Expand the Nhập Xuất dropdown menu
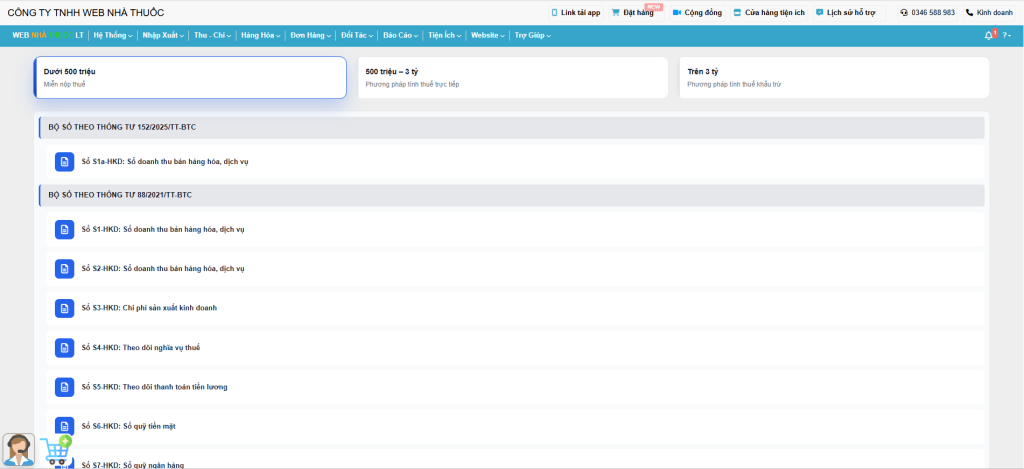The width and height of the screenshot is (1024, 469). (x=163, y=35)
